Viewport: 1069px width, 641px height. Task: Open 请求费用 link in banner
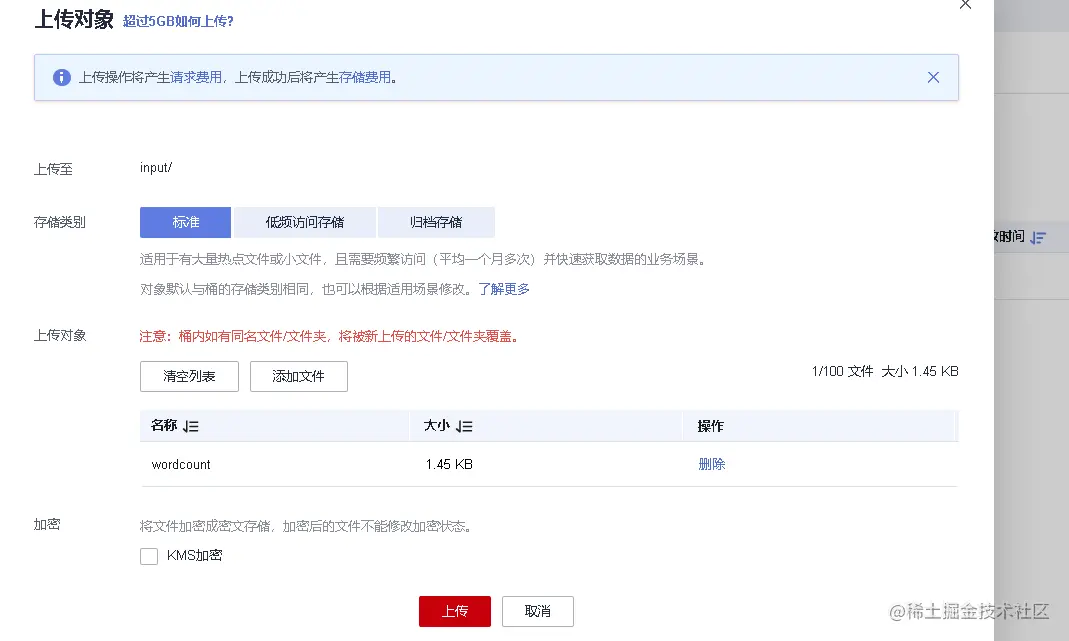coord(196,78)
